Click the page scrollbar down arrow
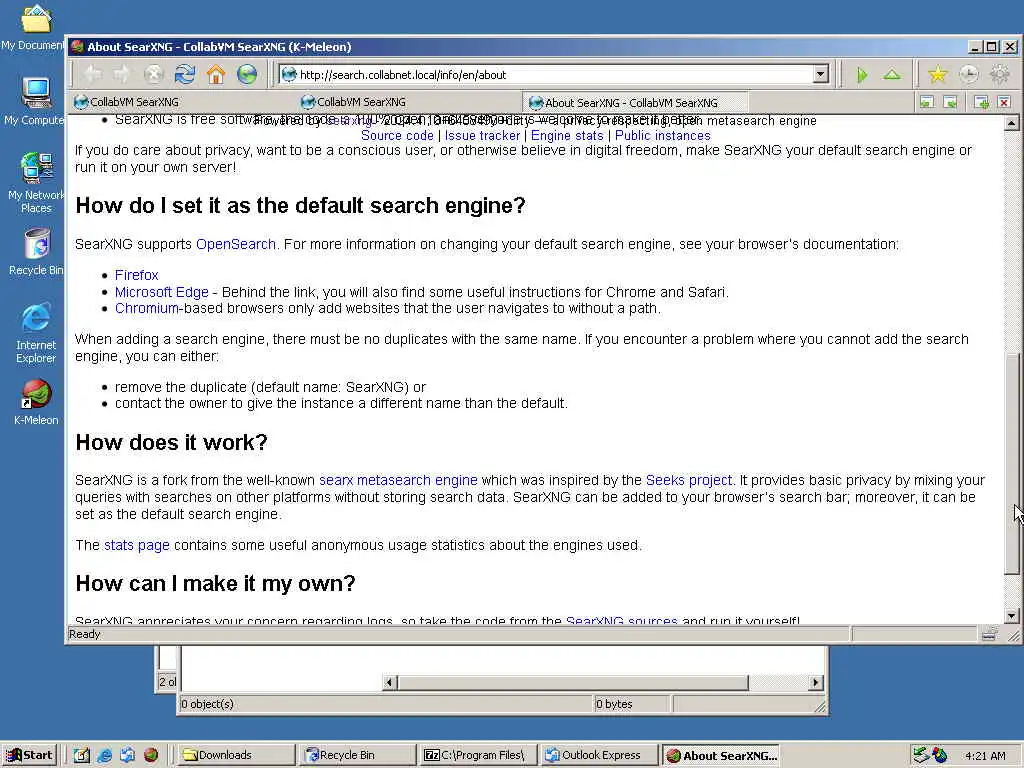This screenshot has height=768, width=1024. (x=1012, y=616)
